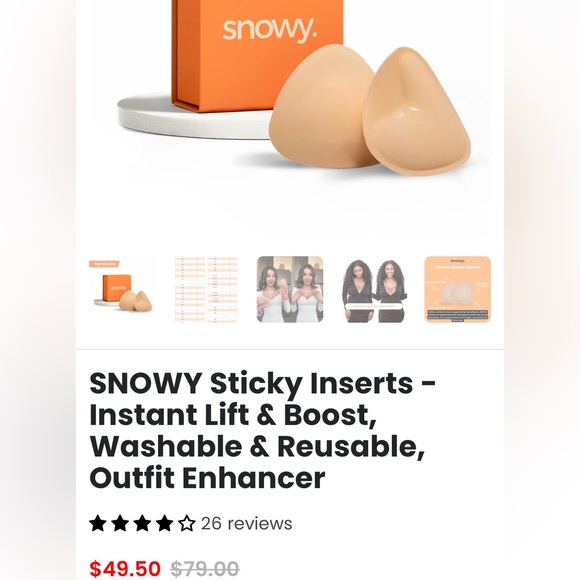The image size is (580, 580).
Task: Click the empty fifth rating star
Action: [x=187, y=523]
